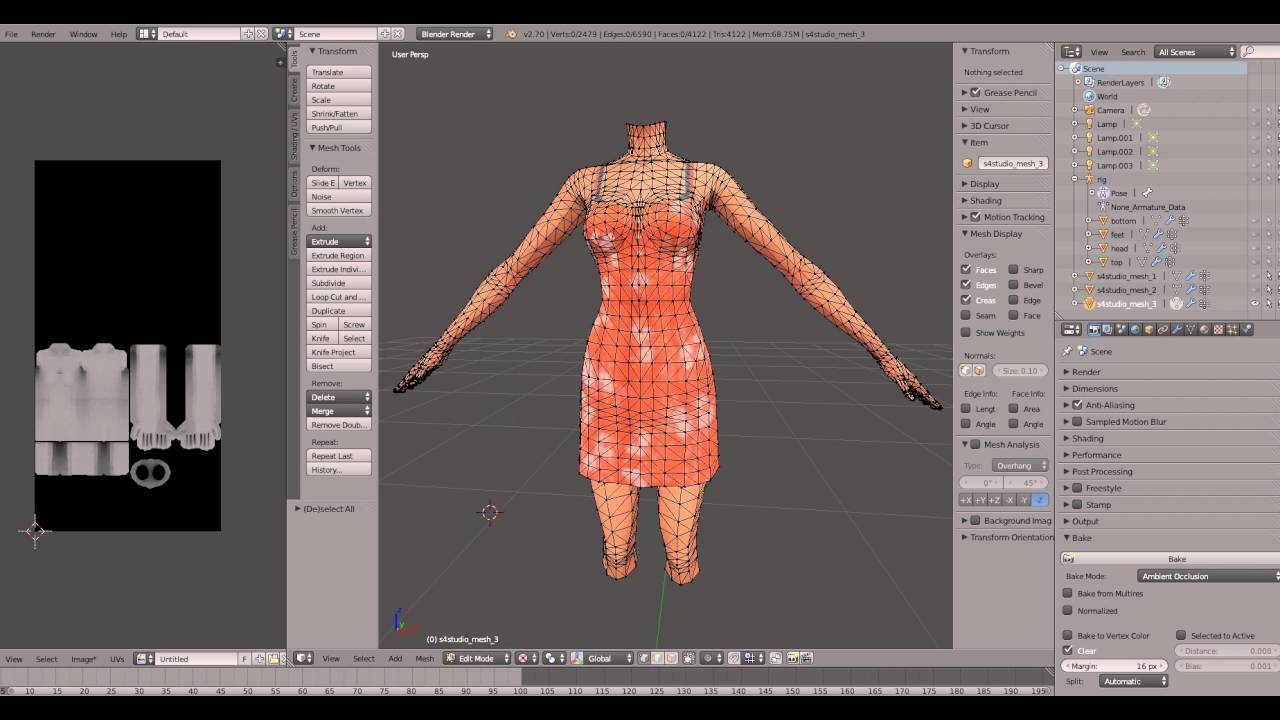The width and height of the screenshot is (1280, 720).
Task: Click the image name field Untitled
Action: (x=196, y=659)
